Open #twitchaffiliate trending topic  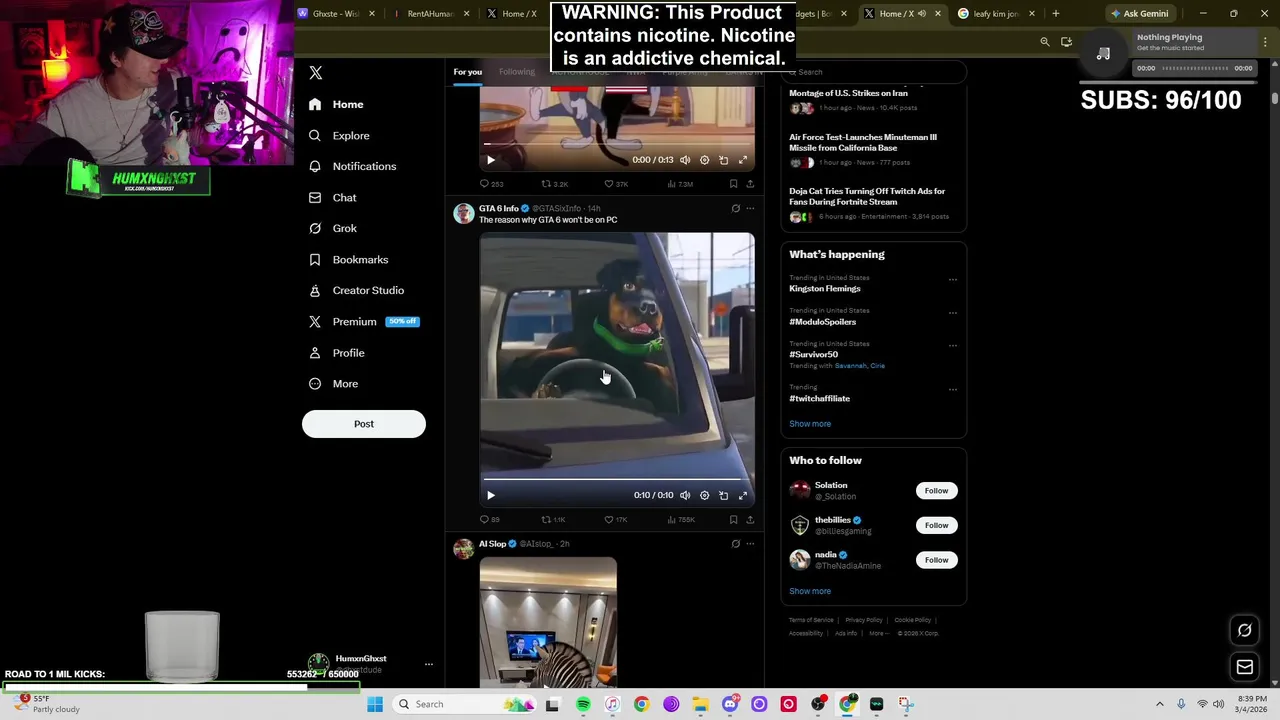(819, 399)
